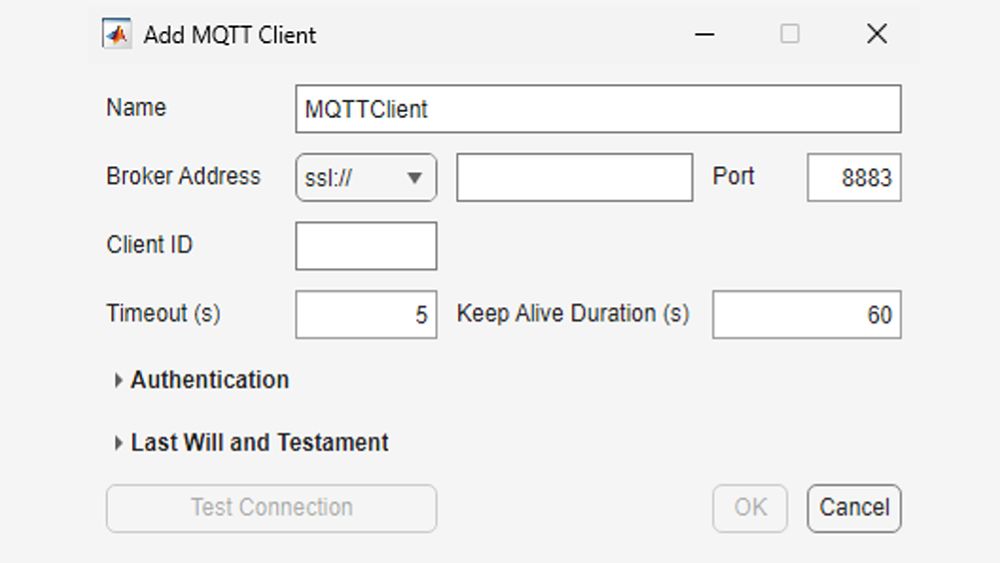This screenshot has width=1000, height=563.
Task: Expand the Authentication section
Action: (x=209, y=380)
